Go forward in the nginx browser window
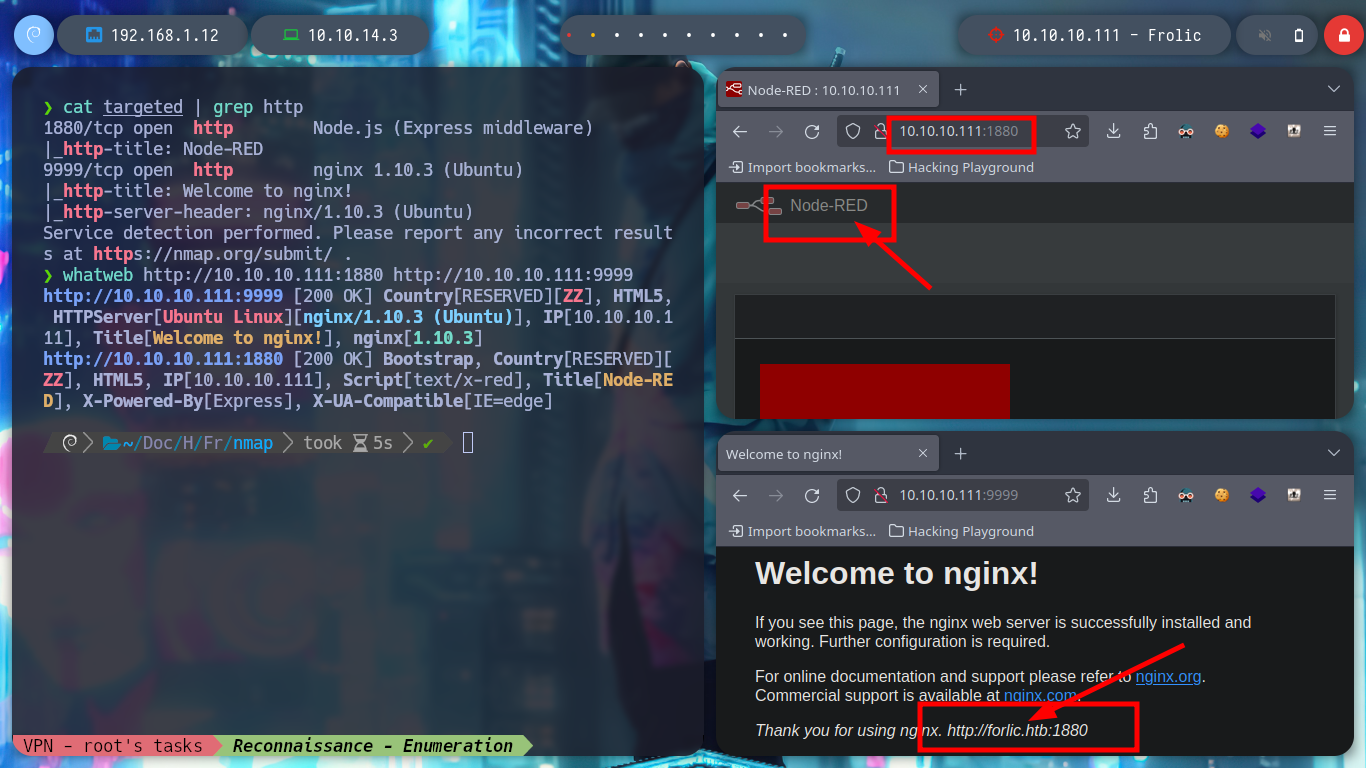Screen dimensions: 1366x768 pos(776,495)
